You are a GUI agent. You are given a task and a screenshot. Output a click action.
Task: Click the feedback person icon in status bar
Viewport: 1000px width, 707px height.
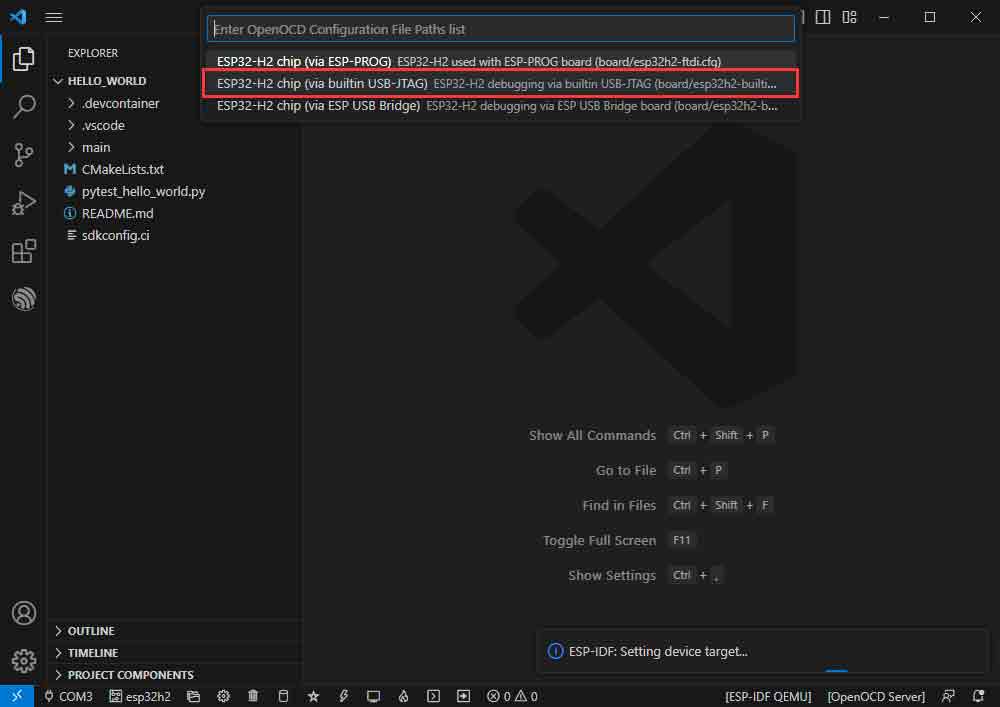(x=948, y=696)
